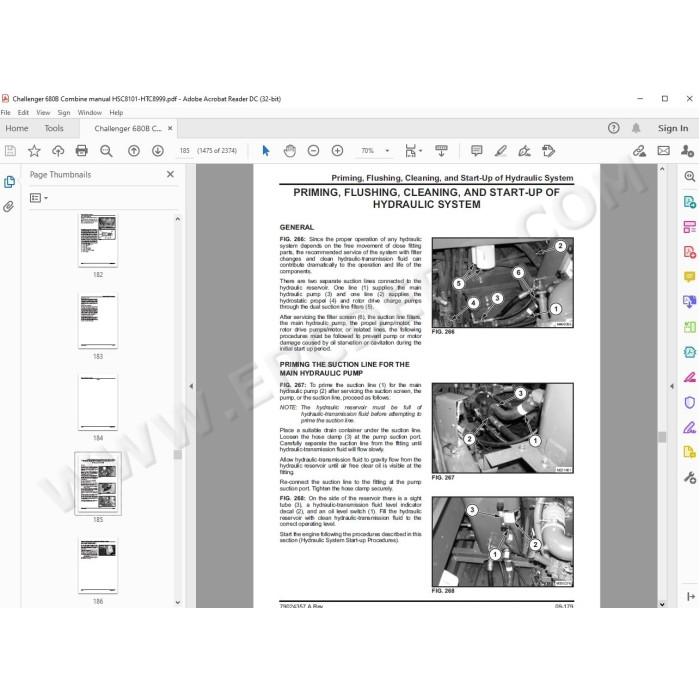Share with others person icon
Screen dimensions: 700x700
tap(687, 151)
